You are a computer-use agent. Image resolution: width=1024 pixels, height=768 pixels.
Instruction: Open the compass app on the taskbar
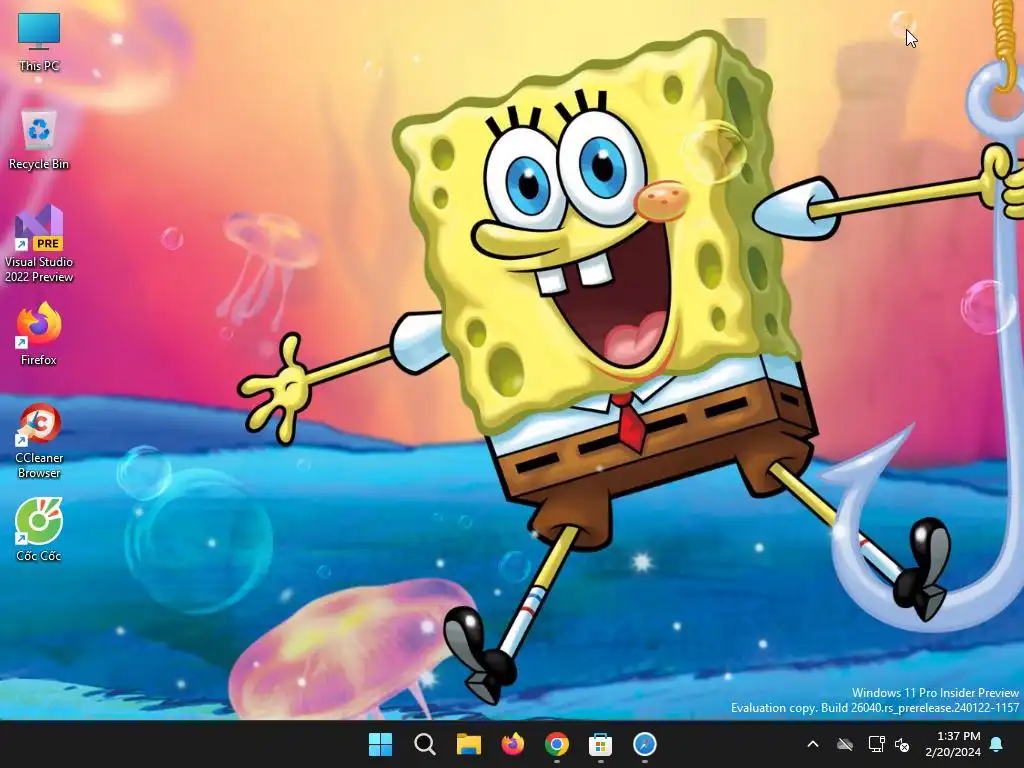645,744
